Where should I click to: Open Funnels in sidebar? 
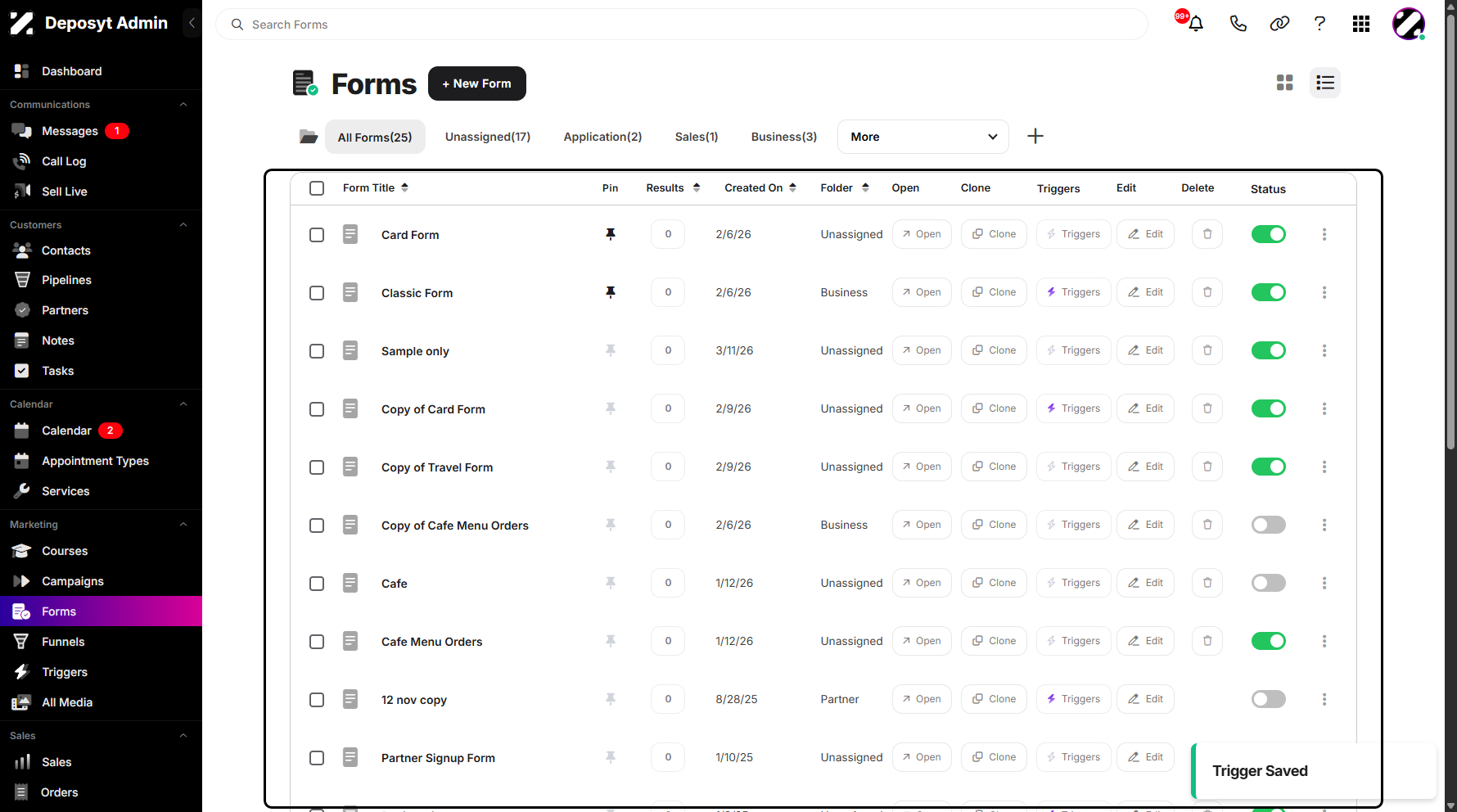point(63,642)
